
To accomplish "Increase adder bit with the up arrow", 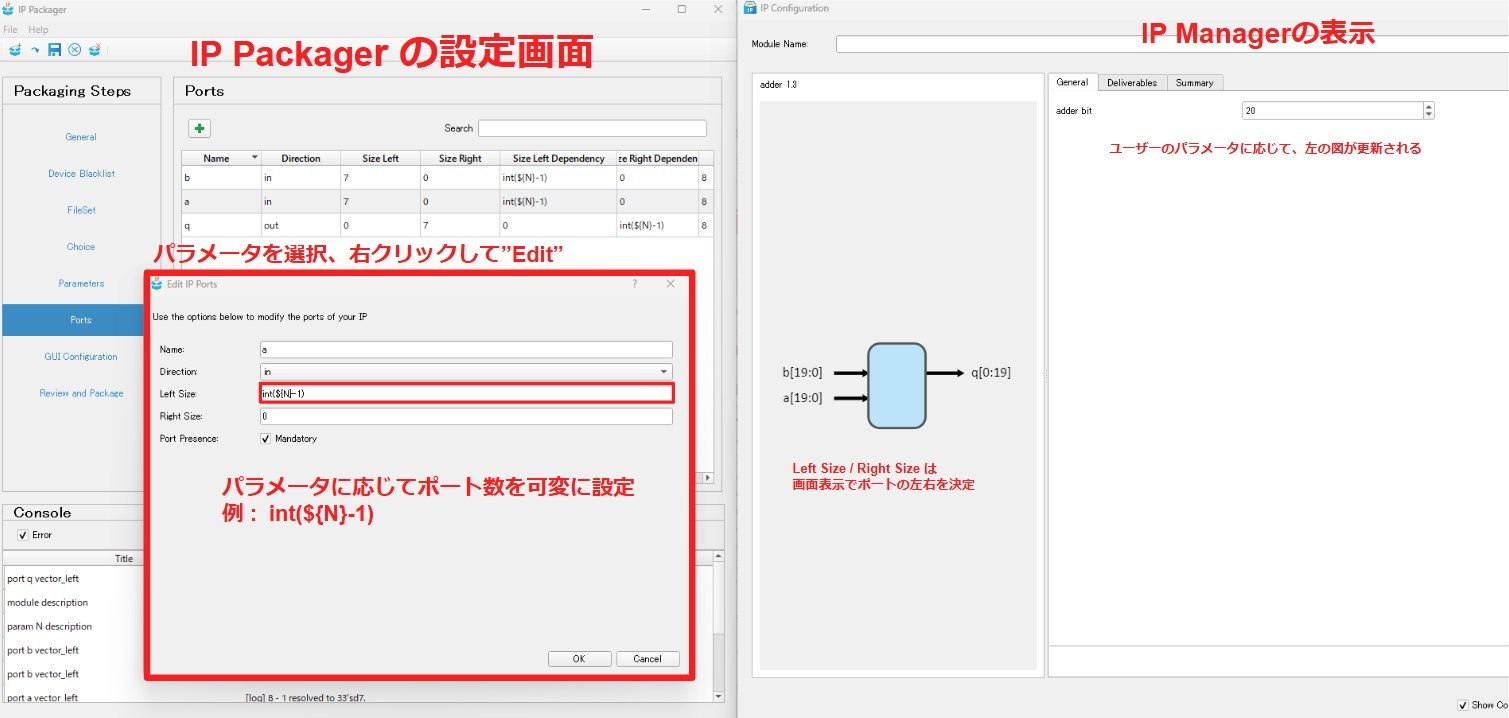I will pos(1429,107).
